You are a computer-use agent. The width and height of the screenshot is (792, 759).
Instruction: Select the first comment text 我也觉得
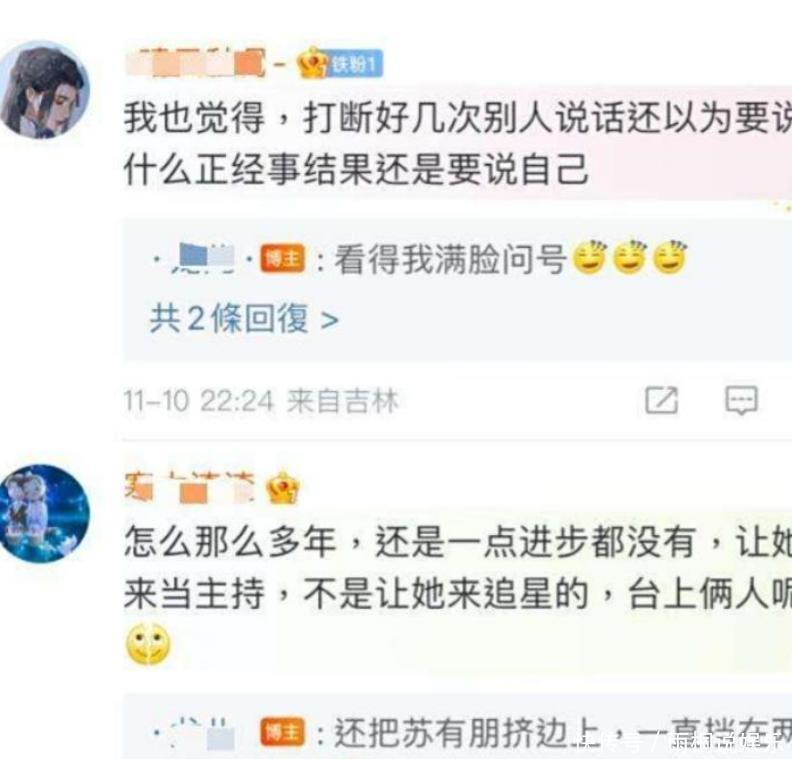(194, 117)
